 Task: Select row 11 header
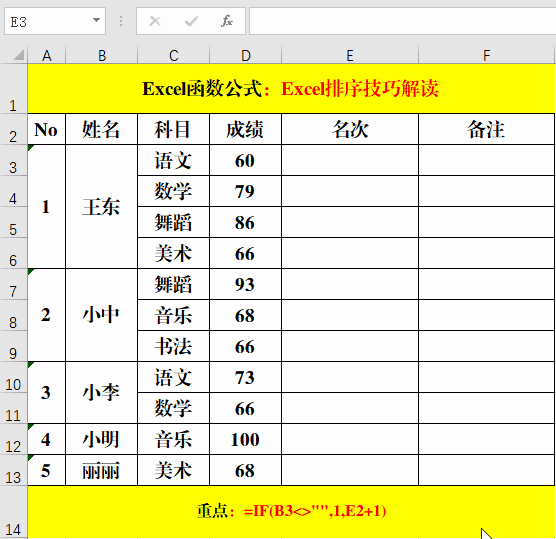(x=13, y=408)
